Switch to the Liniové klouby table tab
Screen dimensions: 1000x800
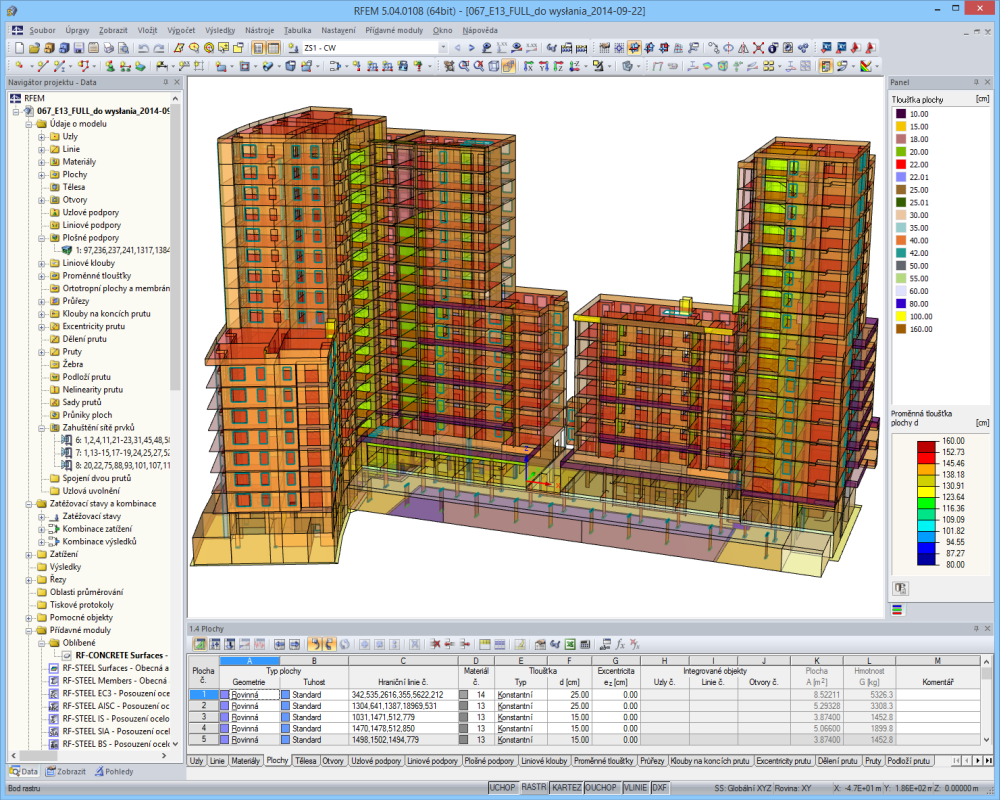pyautogui.click(x=544, y=761)
